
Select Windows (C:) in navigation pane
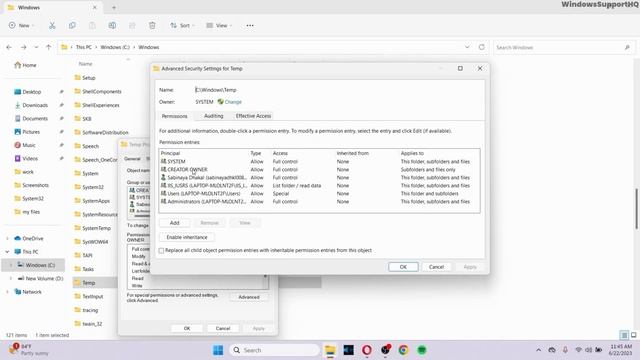click(33, 265)
